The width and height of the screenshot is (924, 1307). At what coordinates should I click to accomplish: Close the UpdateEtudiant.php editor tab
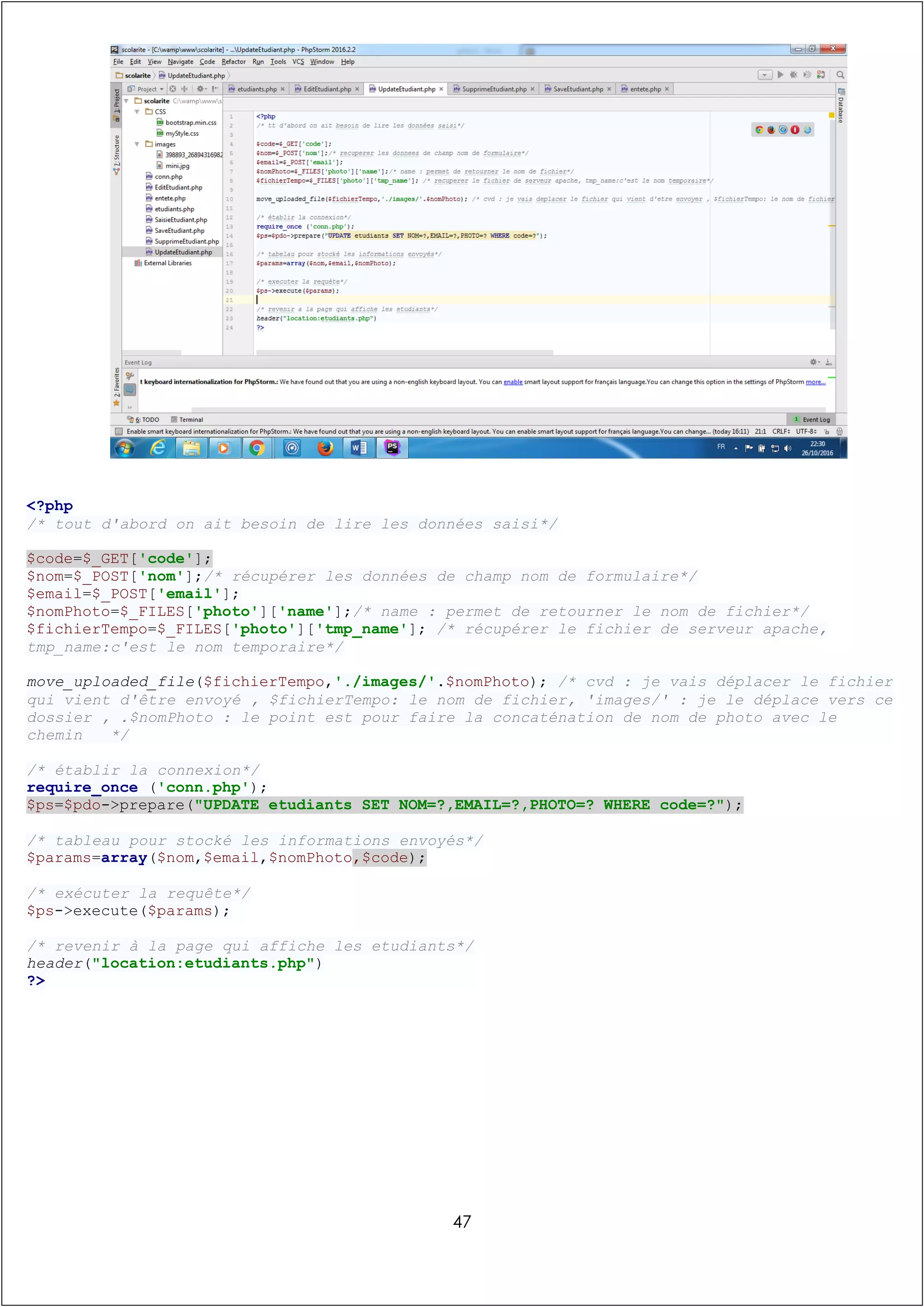coord(441,89)
